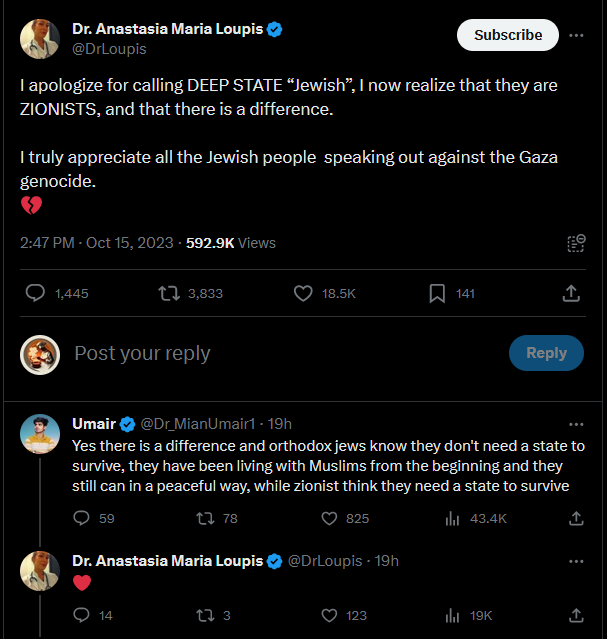The height and width of the screenshot is (639, 607).
Task: View analytics for Umair's reply 43.4K
Action: pos(452,518)
